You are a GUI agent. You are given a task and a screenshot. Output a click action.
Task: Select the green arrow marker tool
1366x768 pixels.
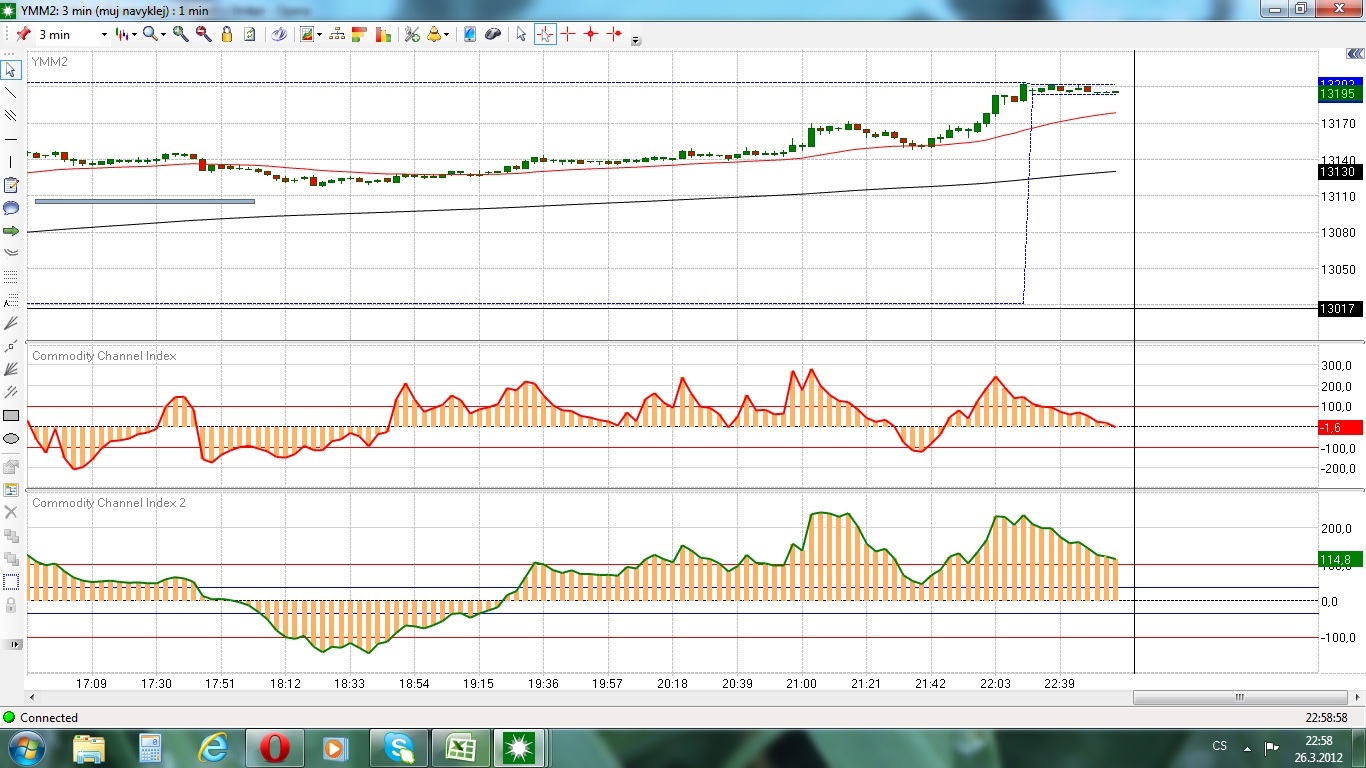[x=11, y=231]
